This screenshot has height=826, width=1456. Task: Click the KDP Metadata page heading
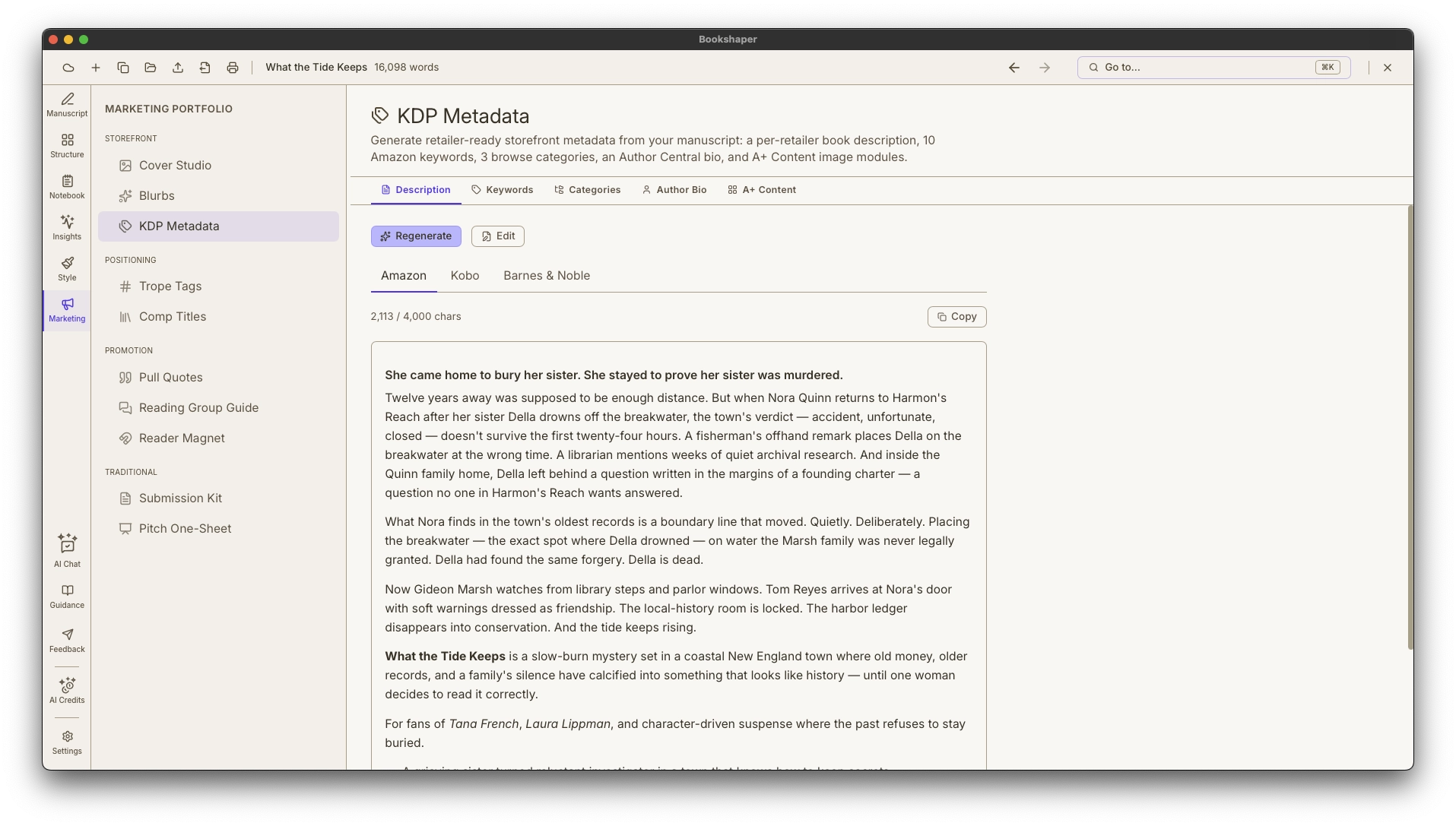tap(463, 116)
